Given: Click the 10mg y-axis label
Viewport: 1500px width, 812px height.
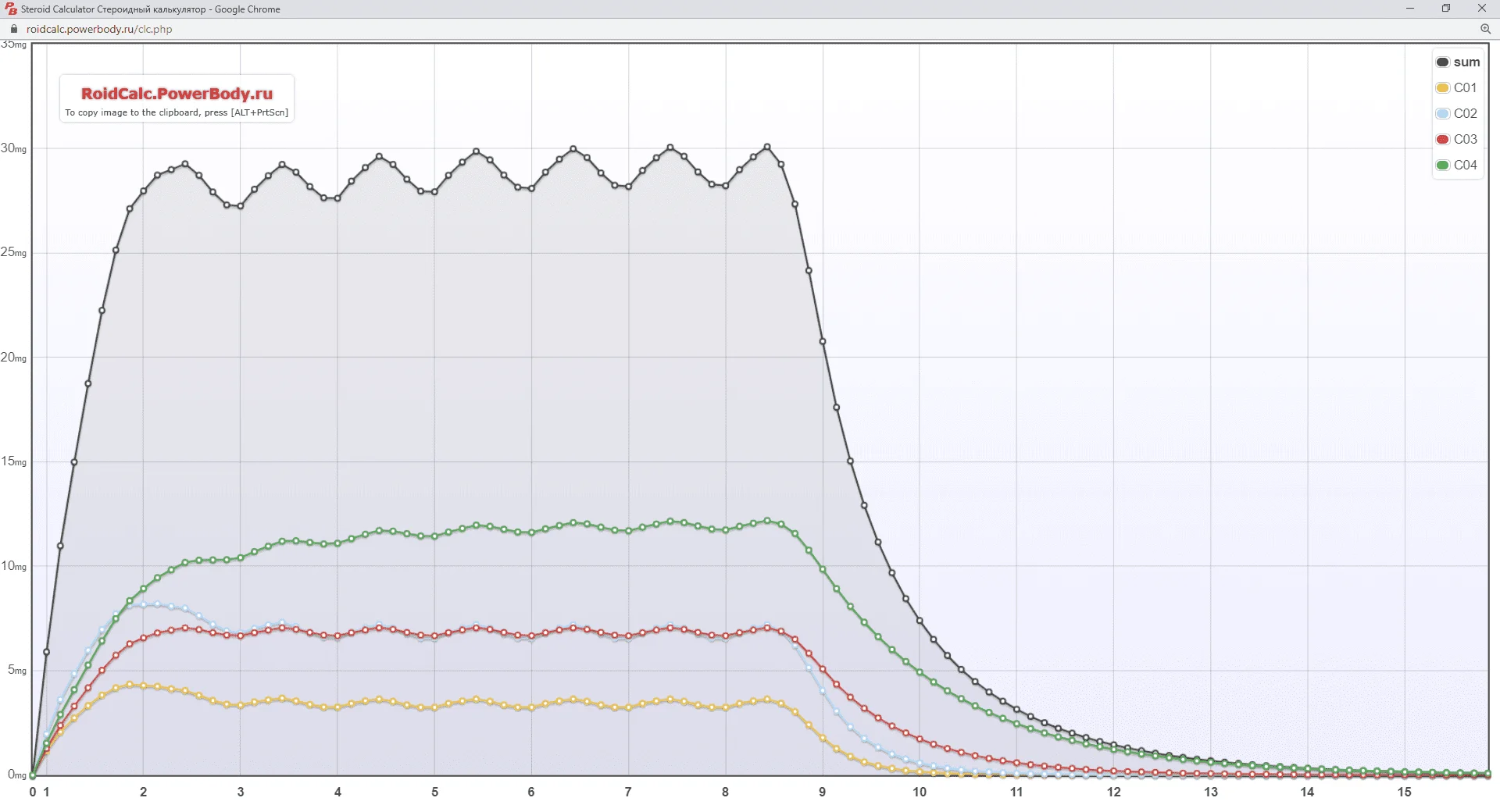Looking at the screenshot, I should tap(13, 565).
